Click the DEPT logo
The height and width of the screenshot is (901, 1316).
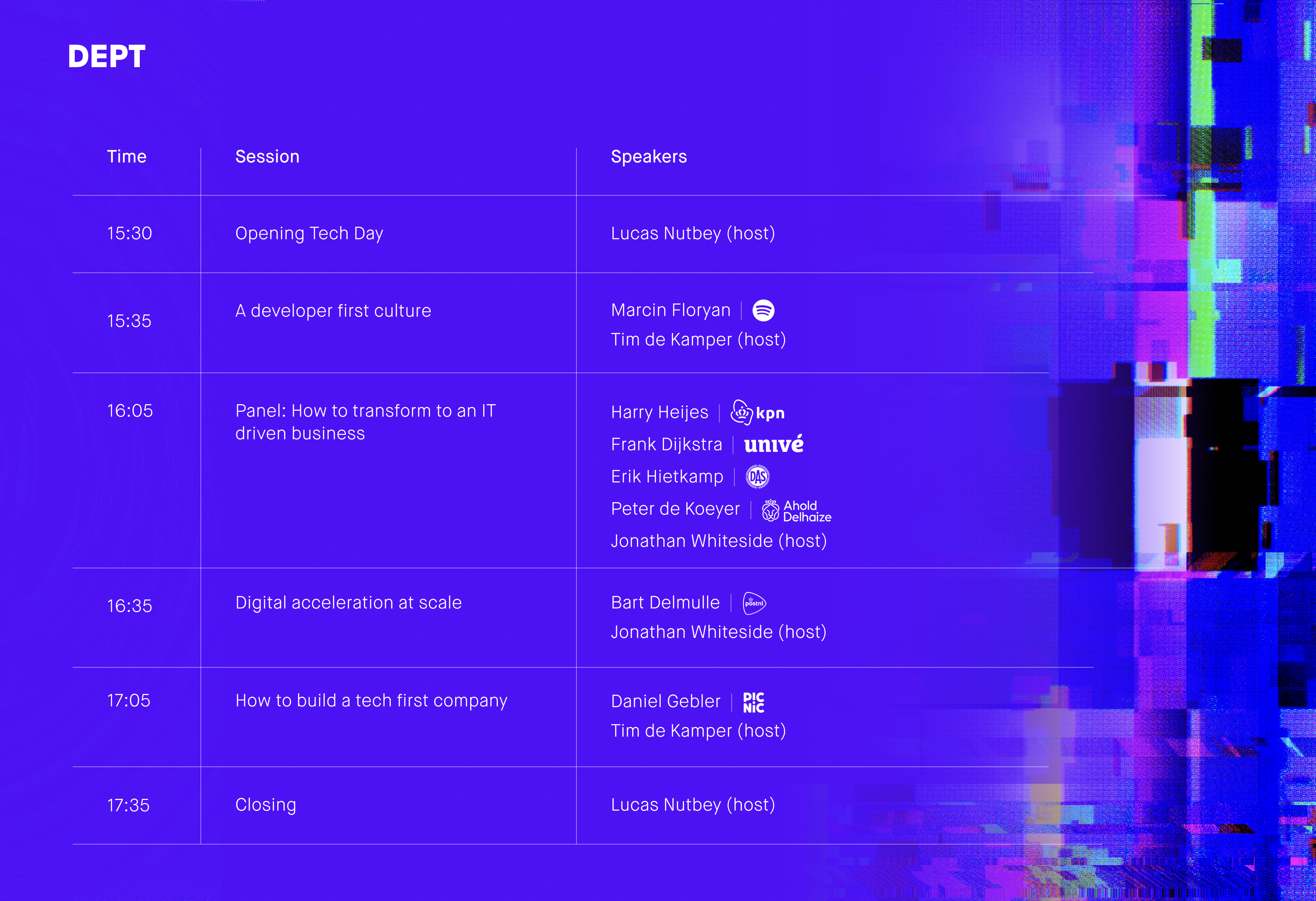pyautogui.click(x=107, y=57)
